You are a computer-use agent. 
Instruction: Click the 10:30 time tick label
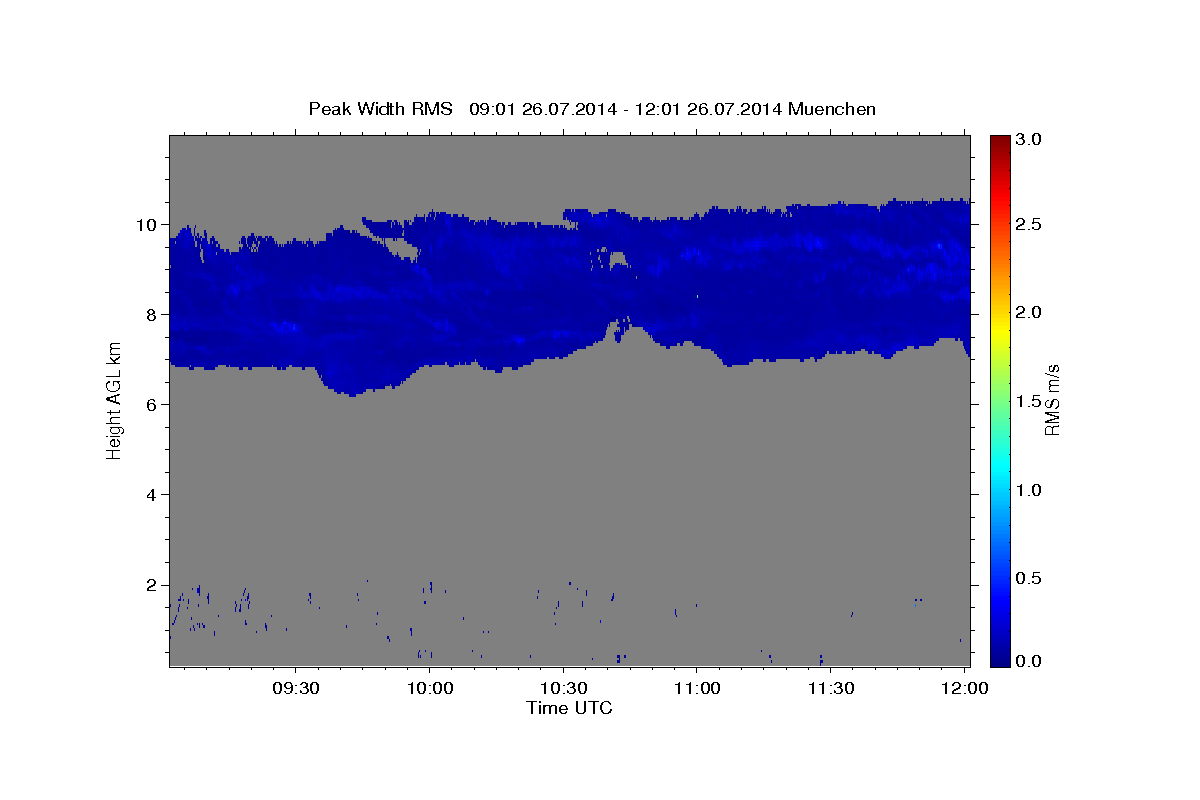564,688
